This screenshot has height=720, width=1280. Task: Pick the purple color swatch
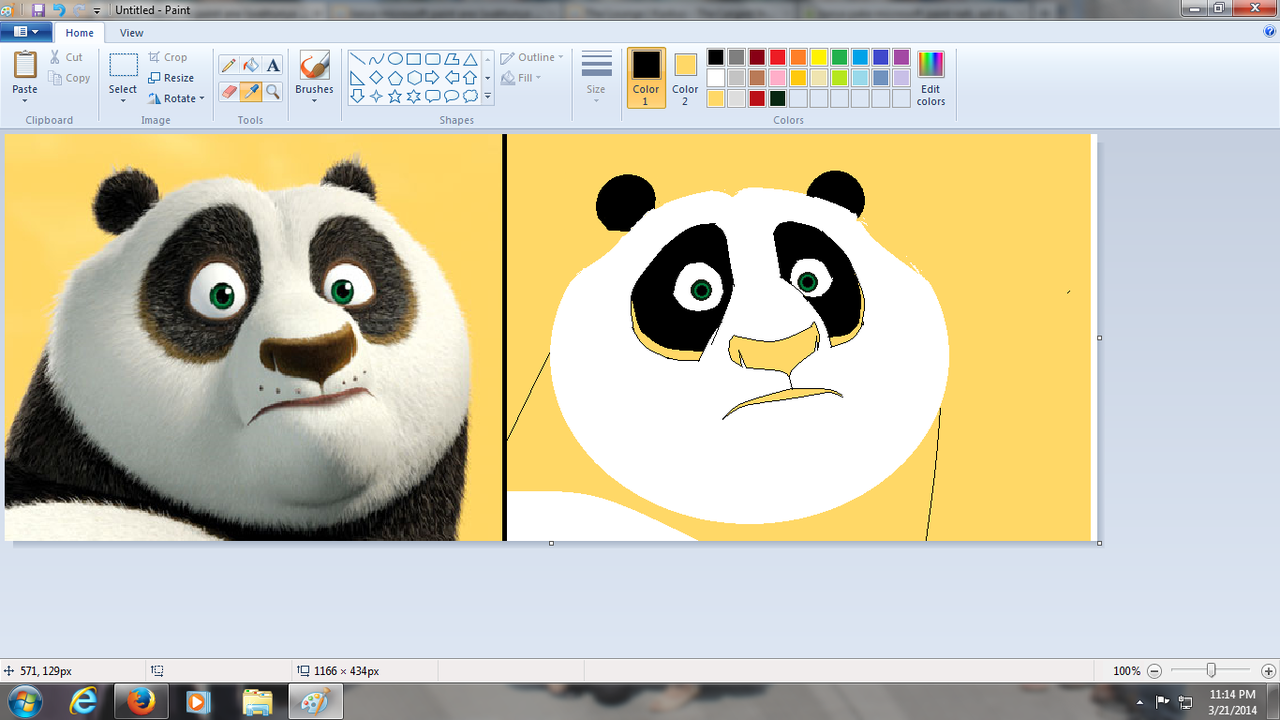901,57
